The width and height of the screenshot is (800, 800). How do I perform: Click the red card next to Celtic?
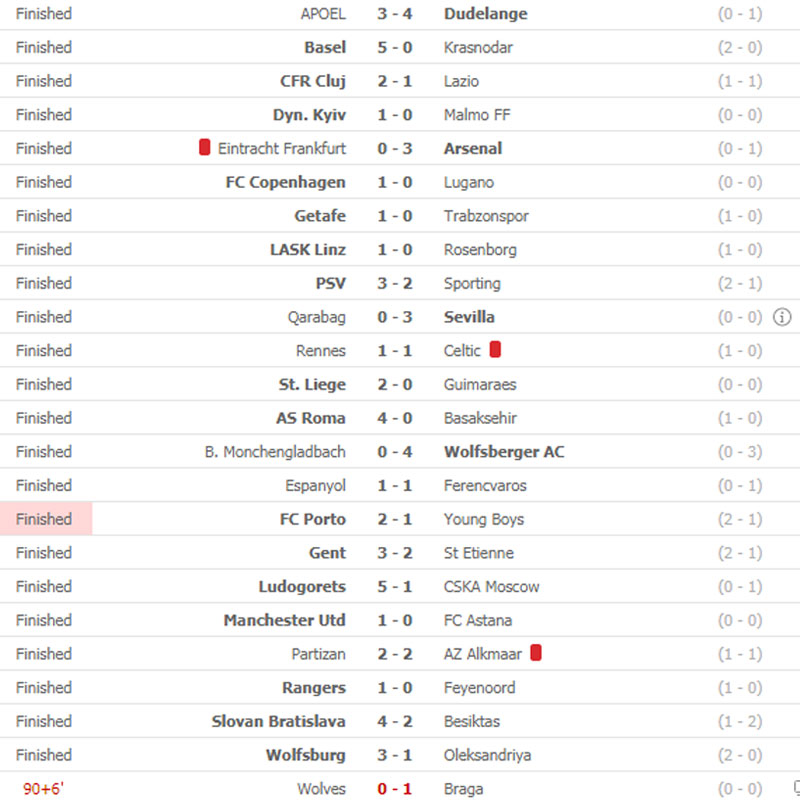click(495, 350)
